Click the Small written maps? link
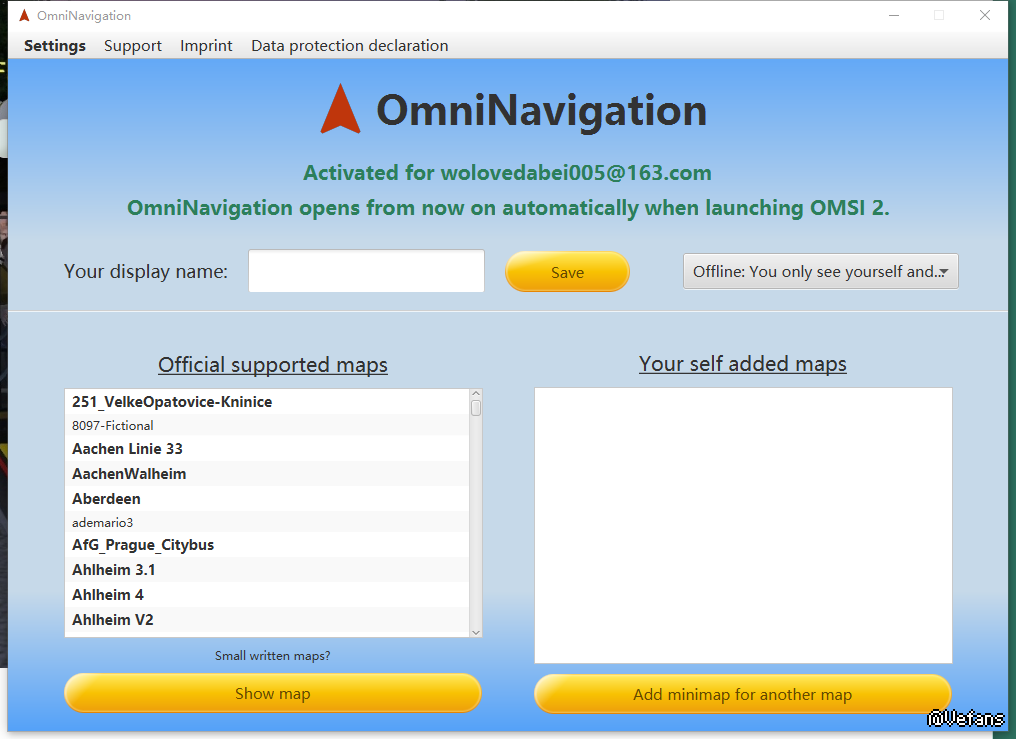The image size is (1016, 739). pyautogui.click(x=272, y=655)
